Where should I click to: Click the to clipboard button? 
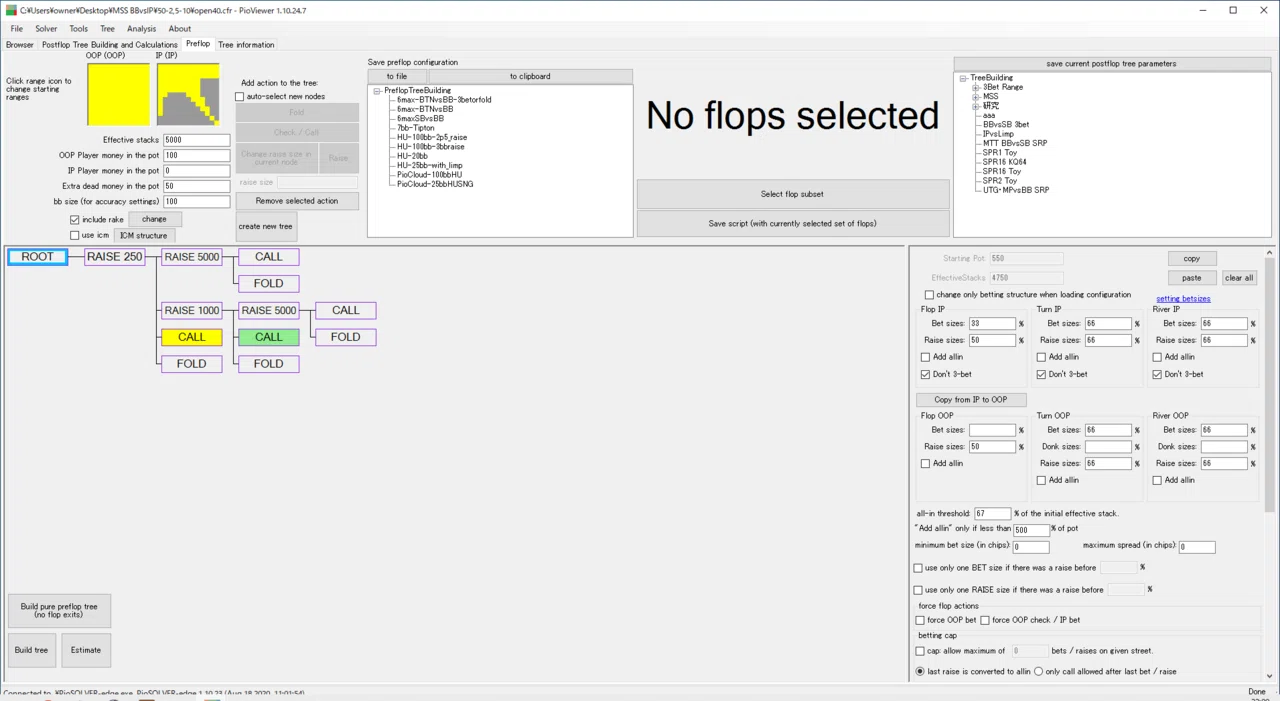coord(530,76)
